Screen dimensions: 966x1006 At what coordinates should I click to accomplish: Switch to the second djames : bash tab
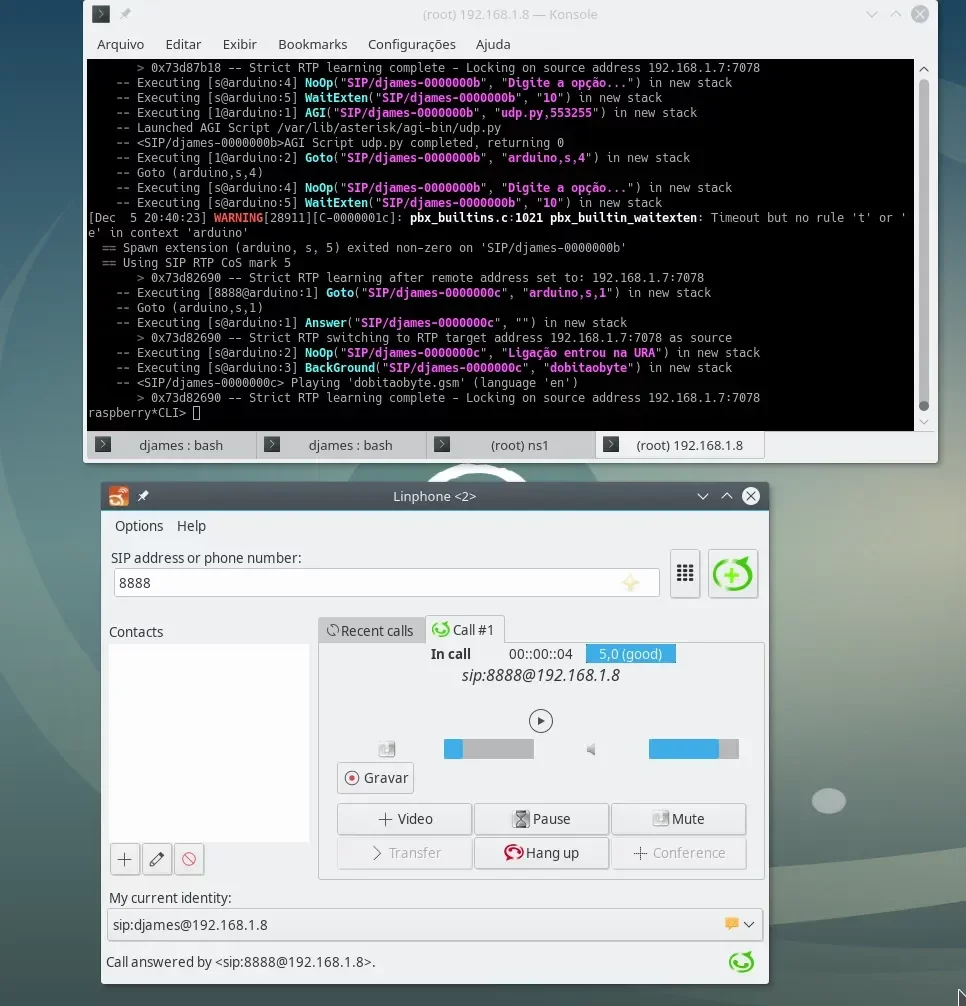(x=341, y=445)
